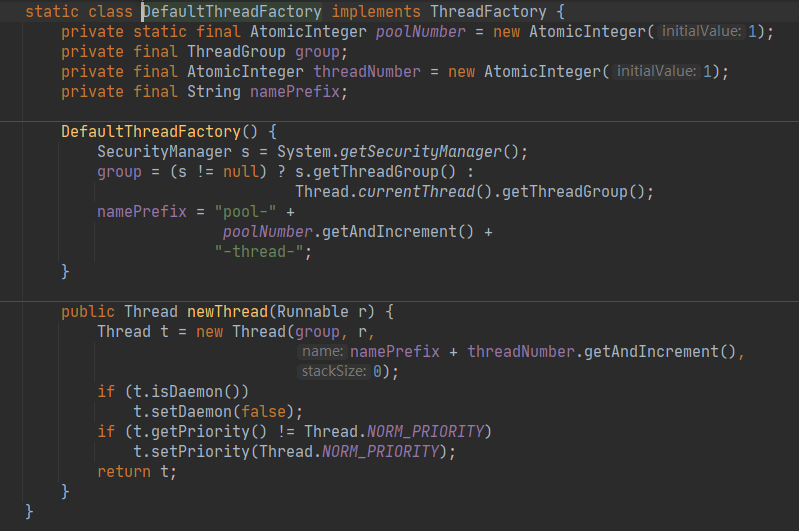Click the 'return' keyword
This screenshot has width=799, height=531.
[x=124, y=471]
